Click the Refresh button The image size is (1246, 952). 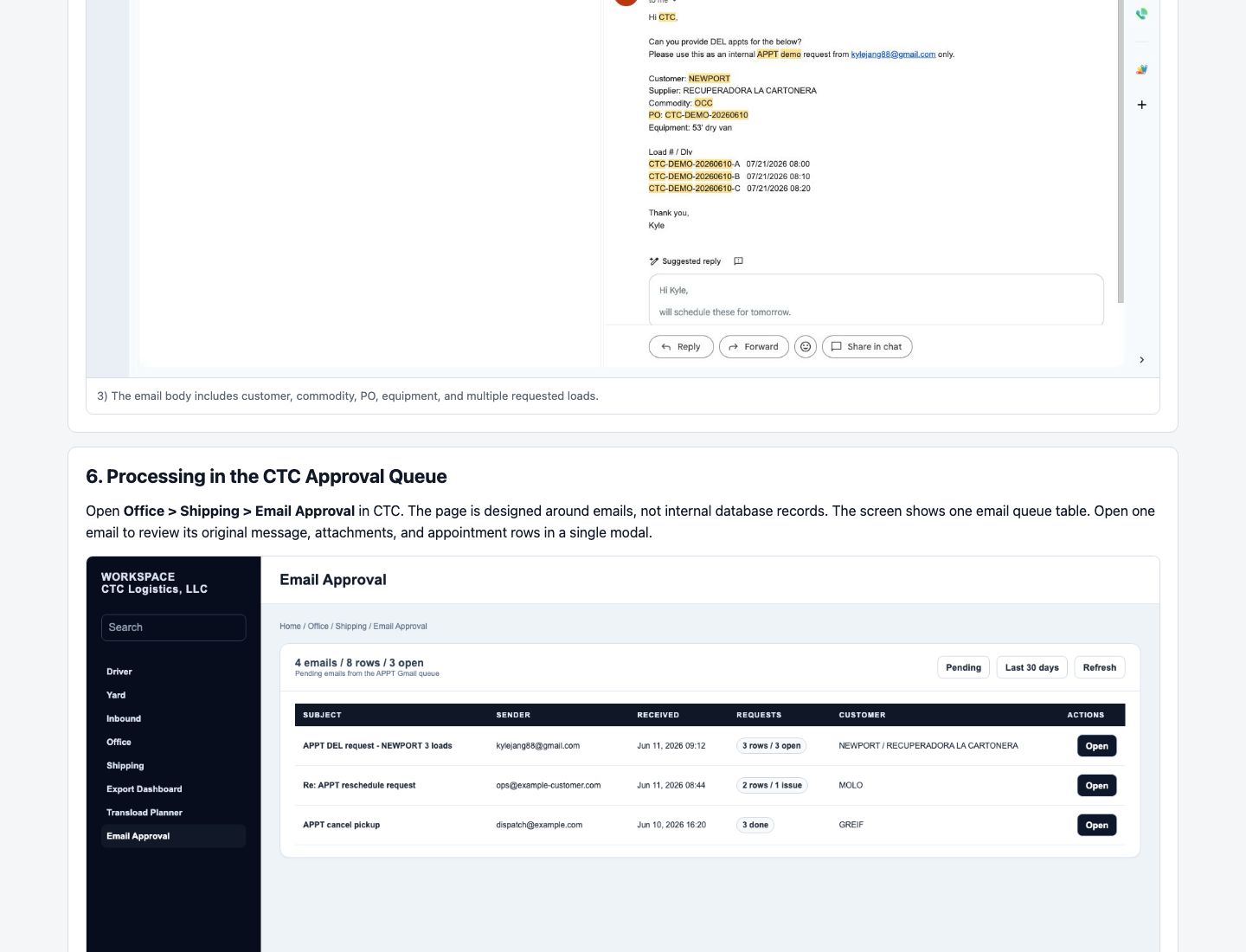(1100, 667)
